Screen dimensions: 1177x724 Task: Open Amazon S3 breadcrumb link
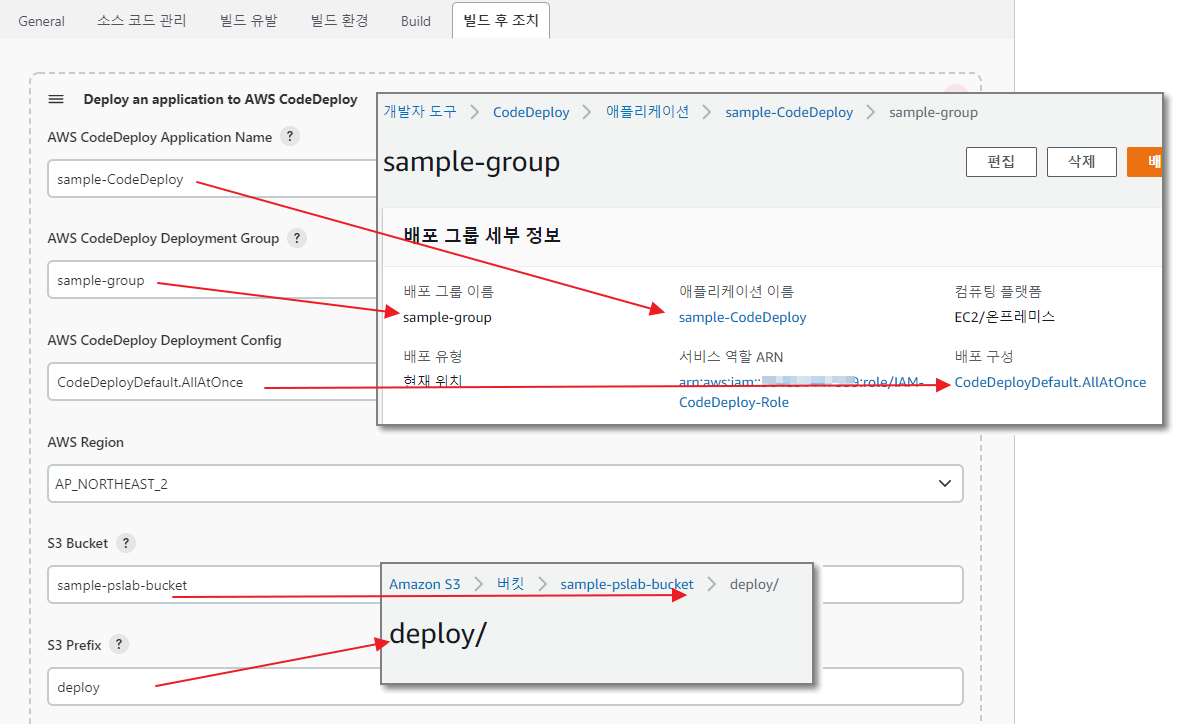point(424,584)
